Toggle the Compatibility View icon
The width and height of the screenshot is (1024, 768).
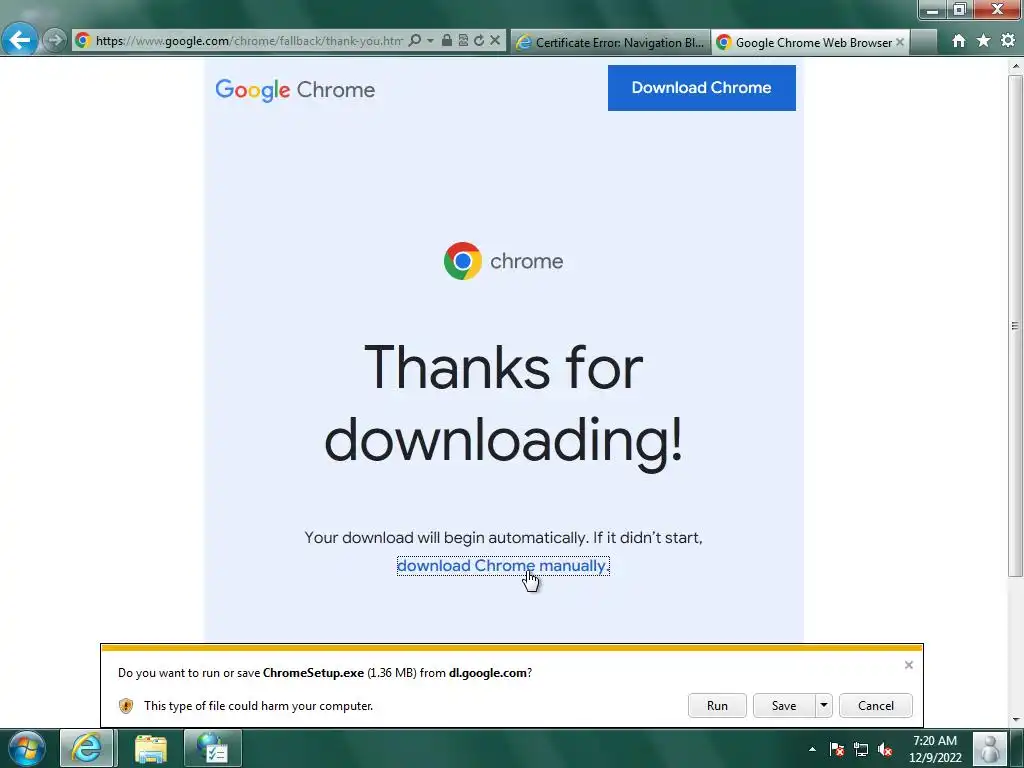[x=463, y=40]
